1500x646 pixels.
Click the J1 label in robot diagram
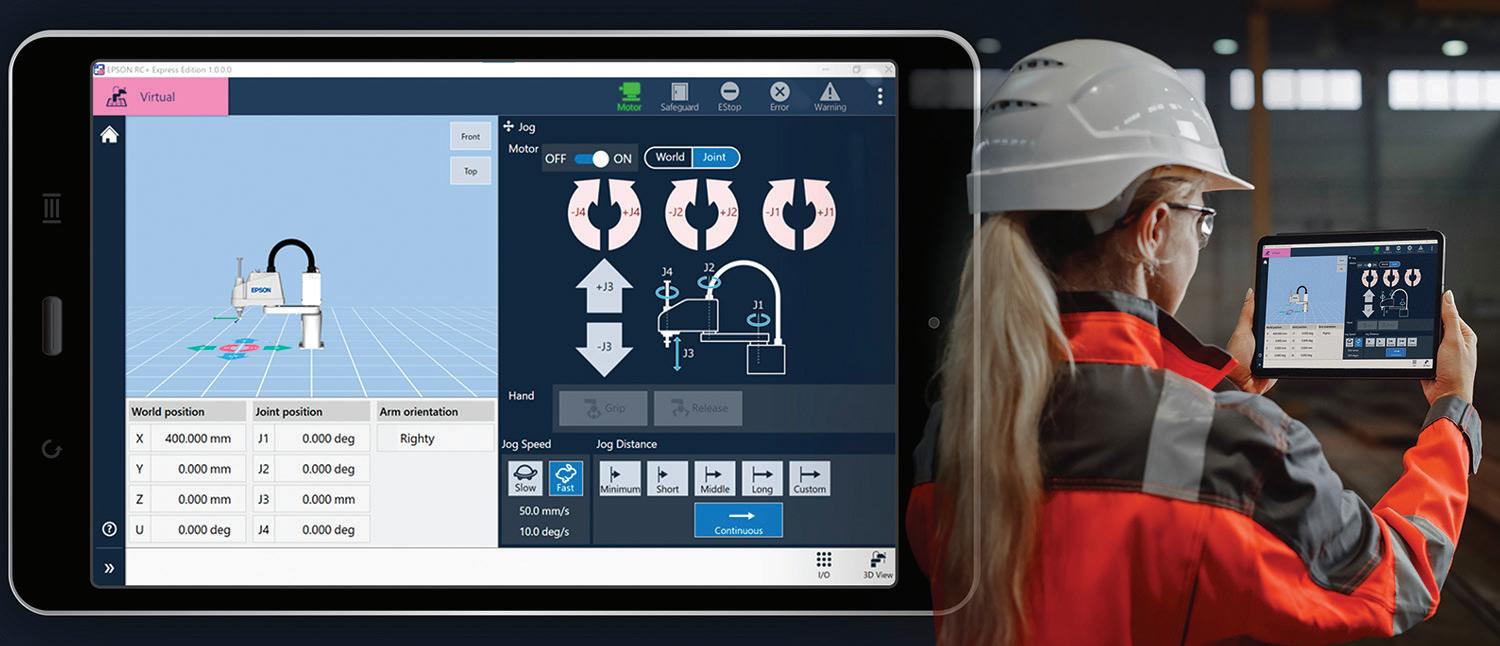[x=757, y=305]
